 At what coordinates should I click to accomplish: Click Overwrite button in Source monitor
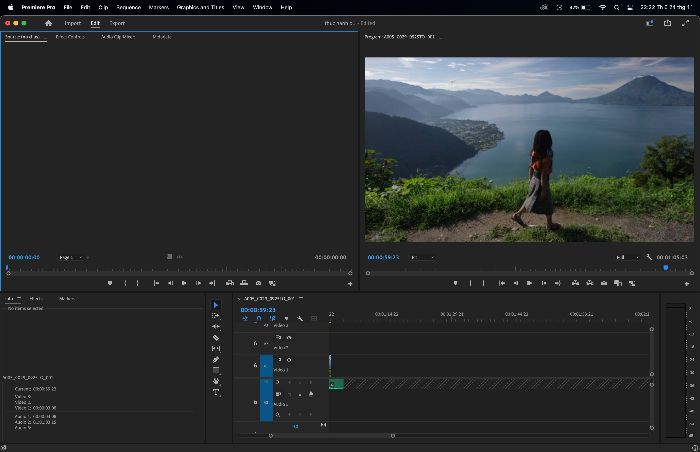244,283
